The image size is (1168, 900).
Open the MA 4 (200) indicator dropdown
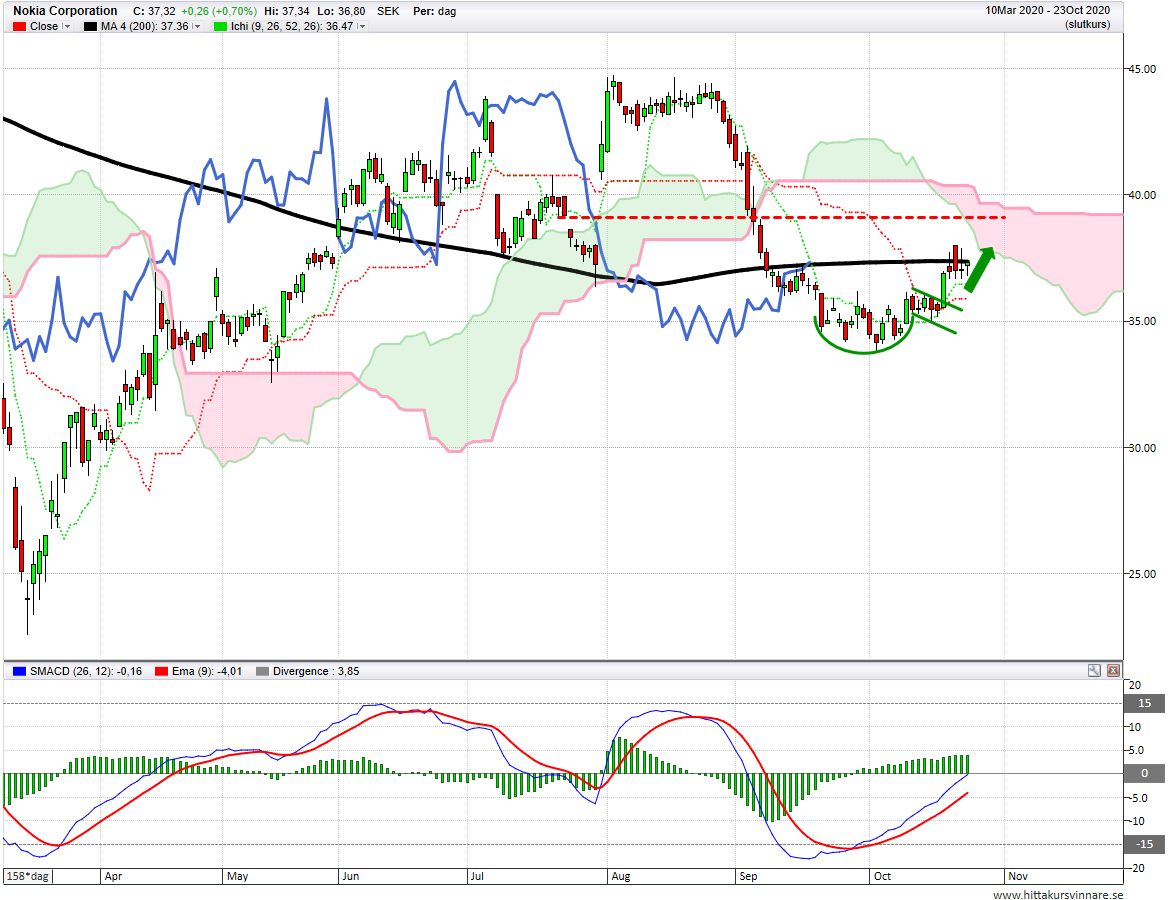tap(197, 26)
